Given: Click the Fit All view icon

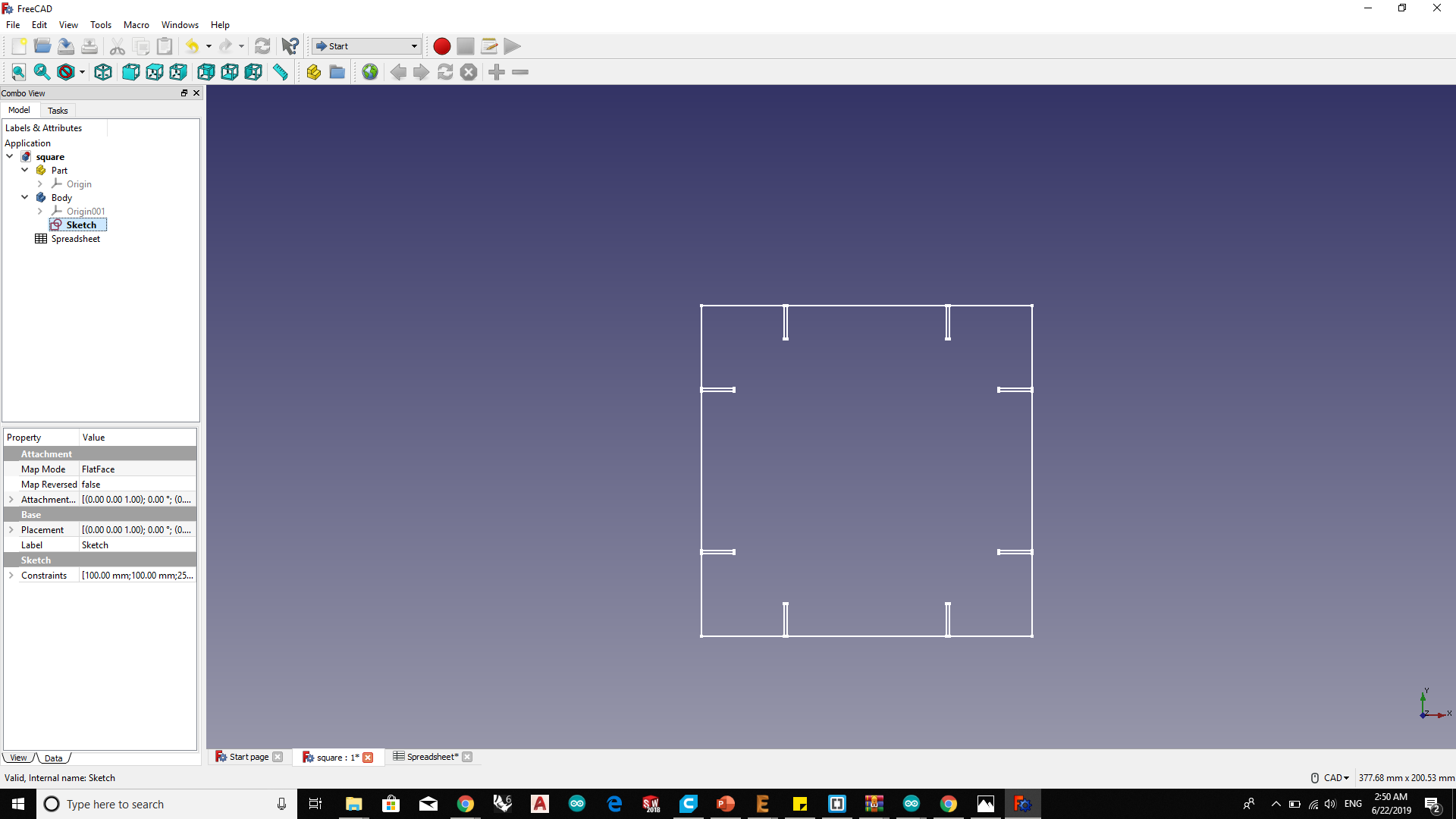Looking at the screenshot, I should [x=18, y=72].
